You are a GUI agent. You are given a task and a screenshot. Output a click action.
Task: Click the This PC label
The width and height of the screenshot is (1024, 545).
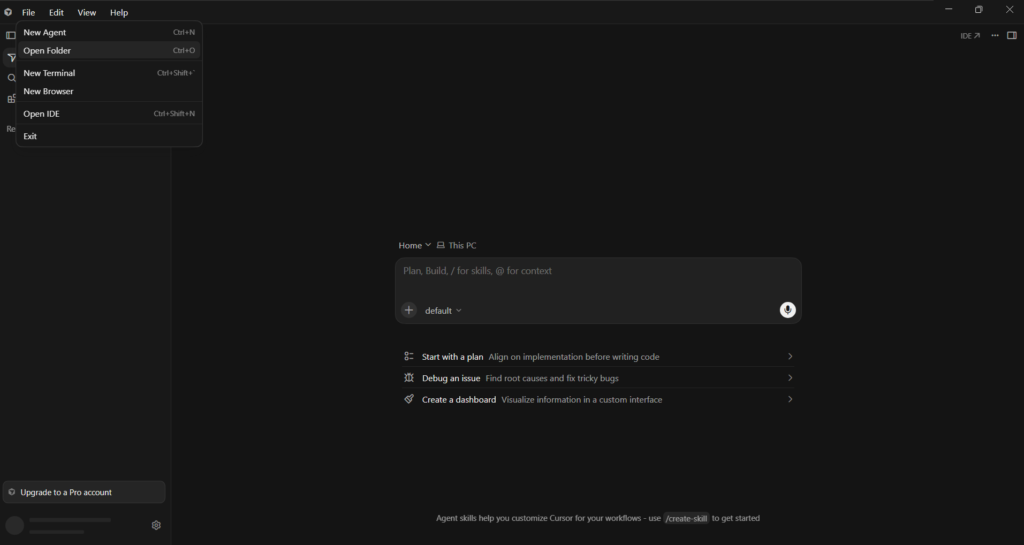click(462, 245)
